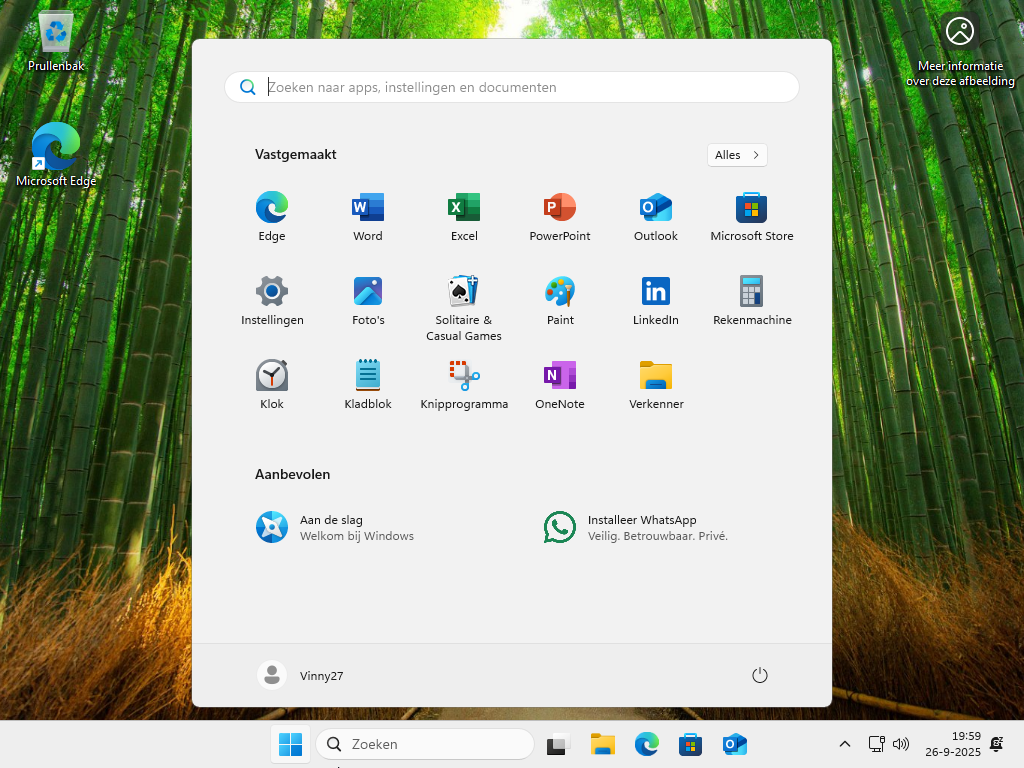Image resolution: width=1024 pixels, height=768 pixels.
Task: Click the power button in Start menu
Action: (x=759, y=675)
